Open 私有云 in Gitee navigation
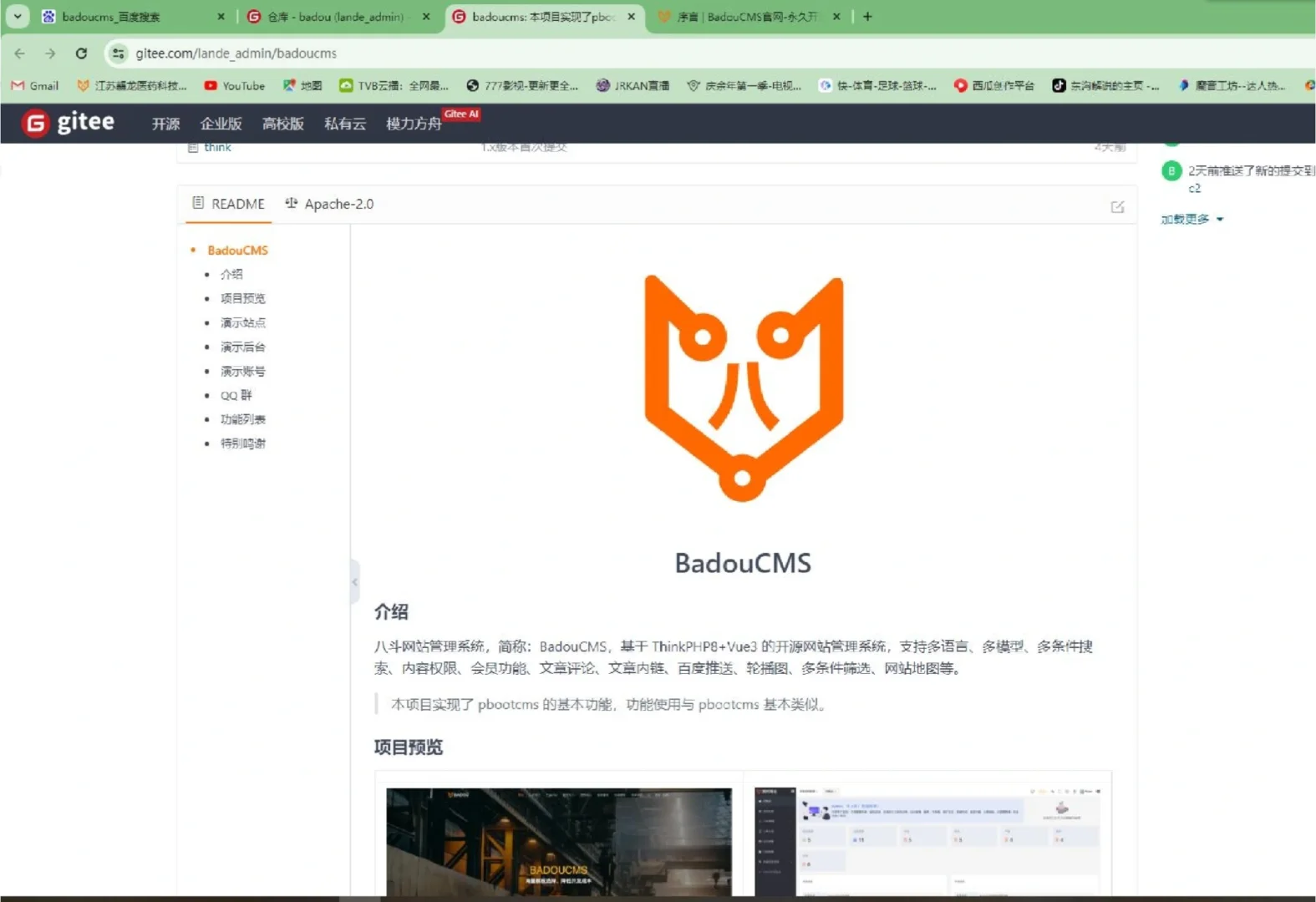 coord(344,124)
